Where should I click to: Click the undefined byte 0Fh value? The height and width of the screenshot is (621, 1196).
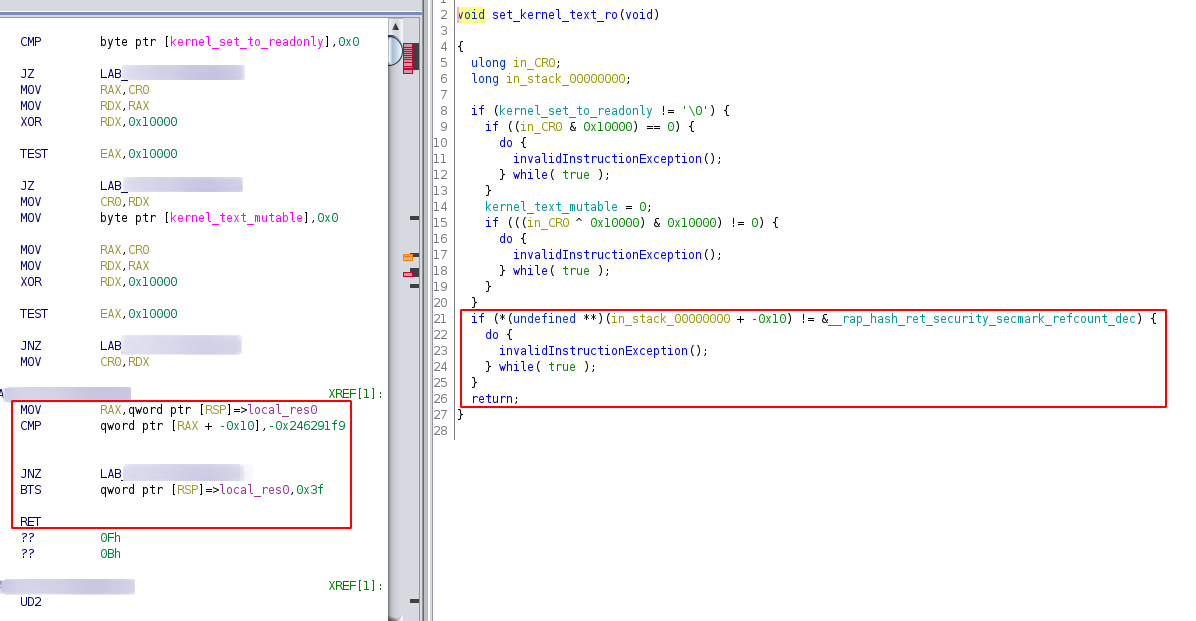pyautogui.click(x=111, y=539)
